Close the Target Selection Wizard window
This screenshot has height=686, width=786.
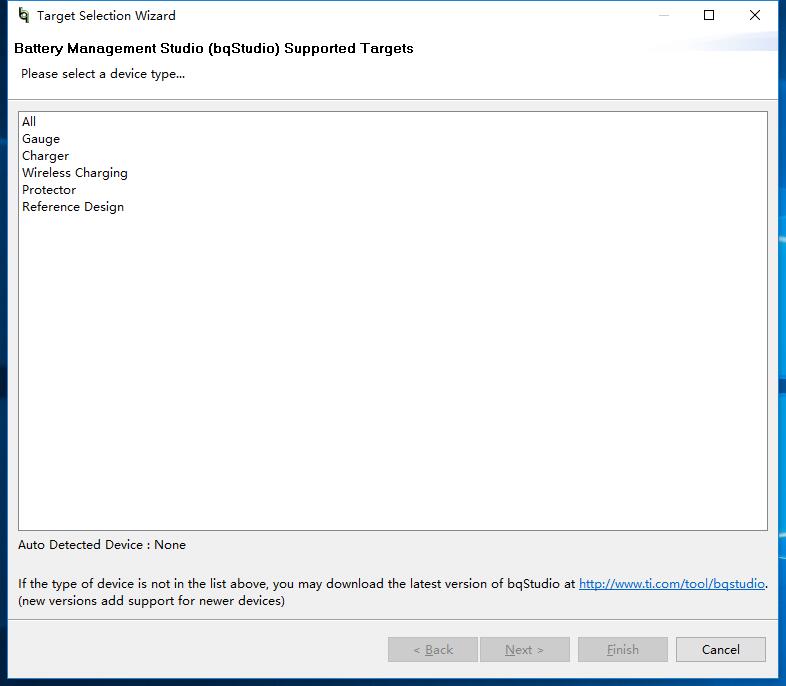pos(755,16)
